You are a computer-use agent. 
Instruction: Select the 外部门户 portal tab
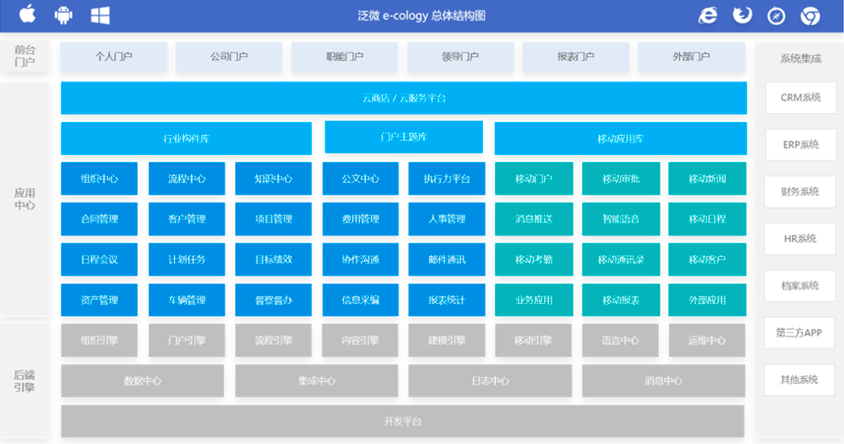(x=691, y=57)
